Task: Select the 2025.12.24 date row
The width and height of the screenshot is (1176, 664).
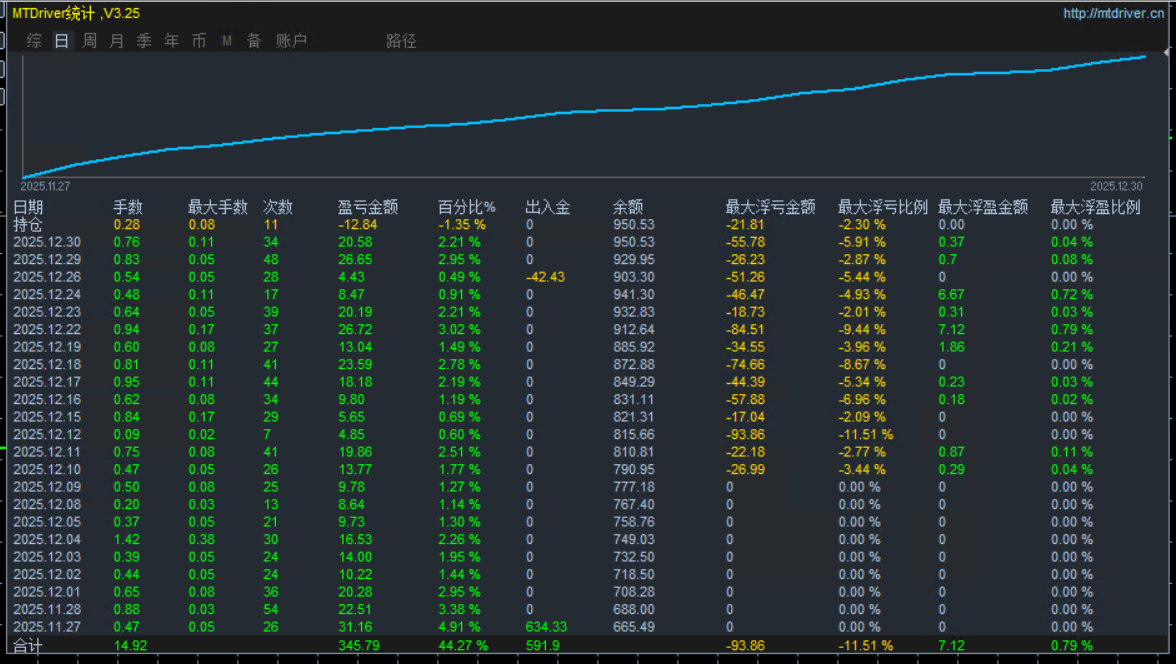Action: (588, 294)
